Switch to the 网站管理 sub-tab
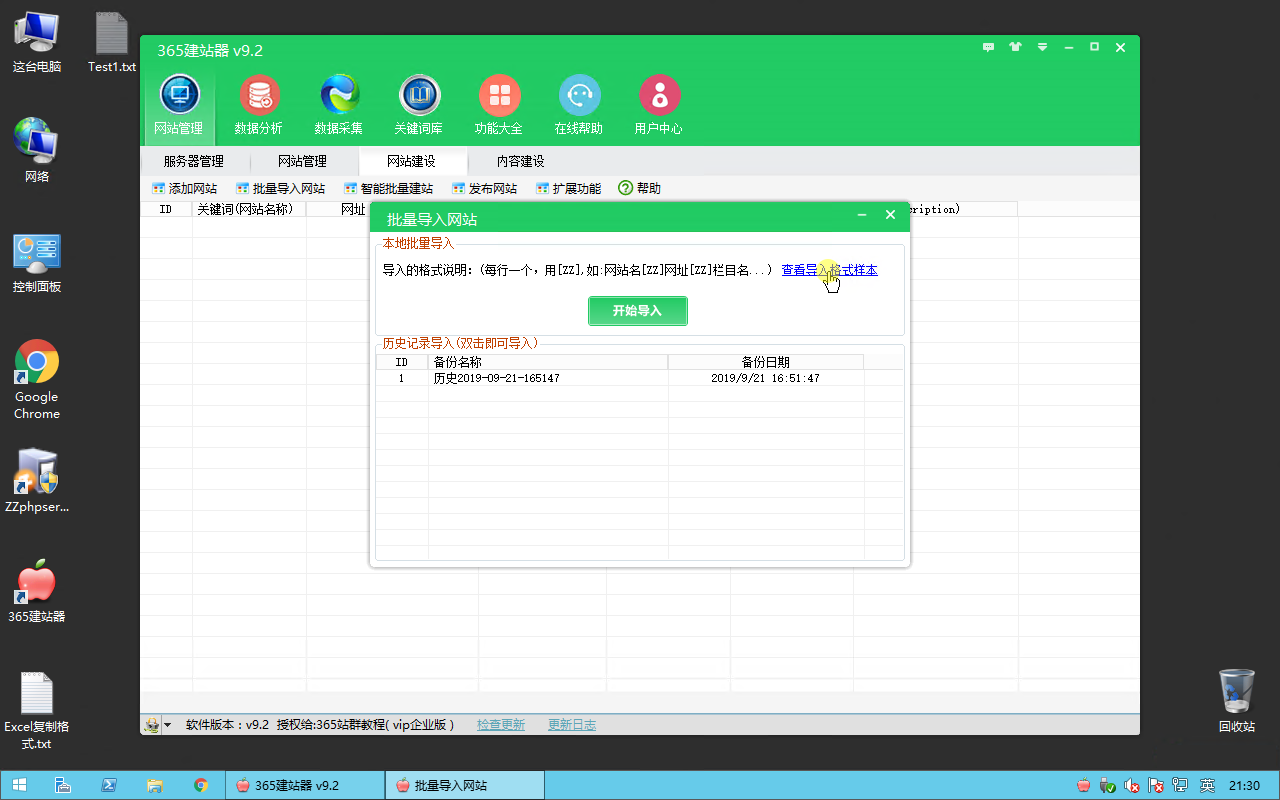Screen dimensions: 1280x800 (x=303, y=161)
